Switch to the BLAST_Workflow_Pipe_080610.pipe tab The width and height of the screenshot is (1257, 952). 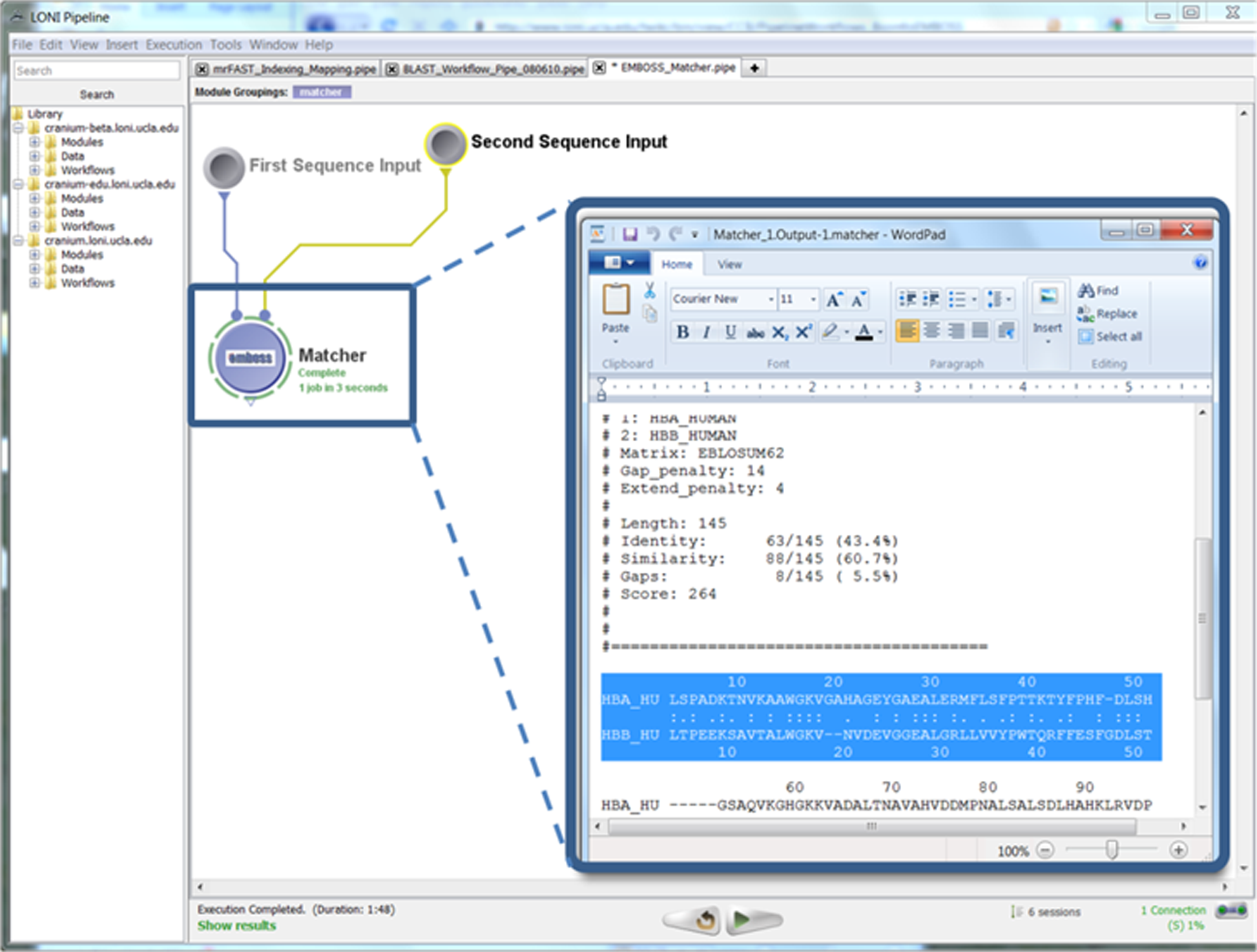tap(493, 69)
